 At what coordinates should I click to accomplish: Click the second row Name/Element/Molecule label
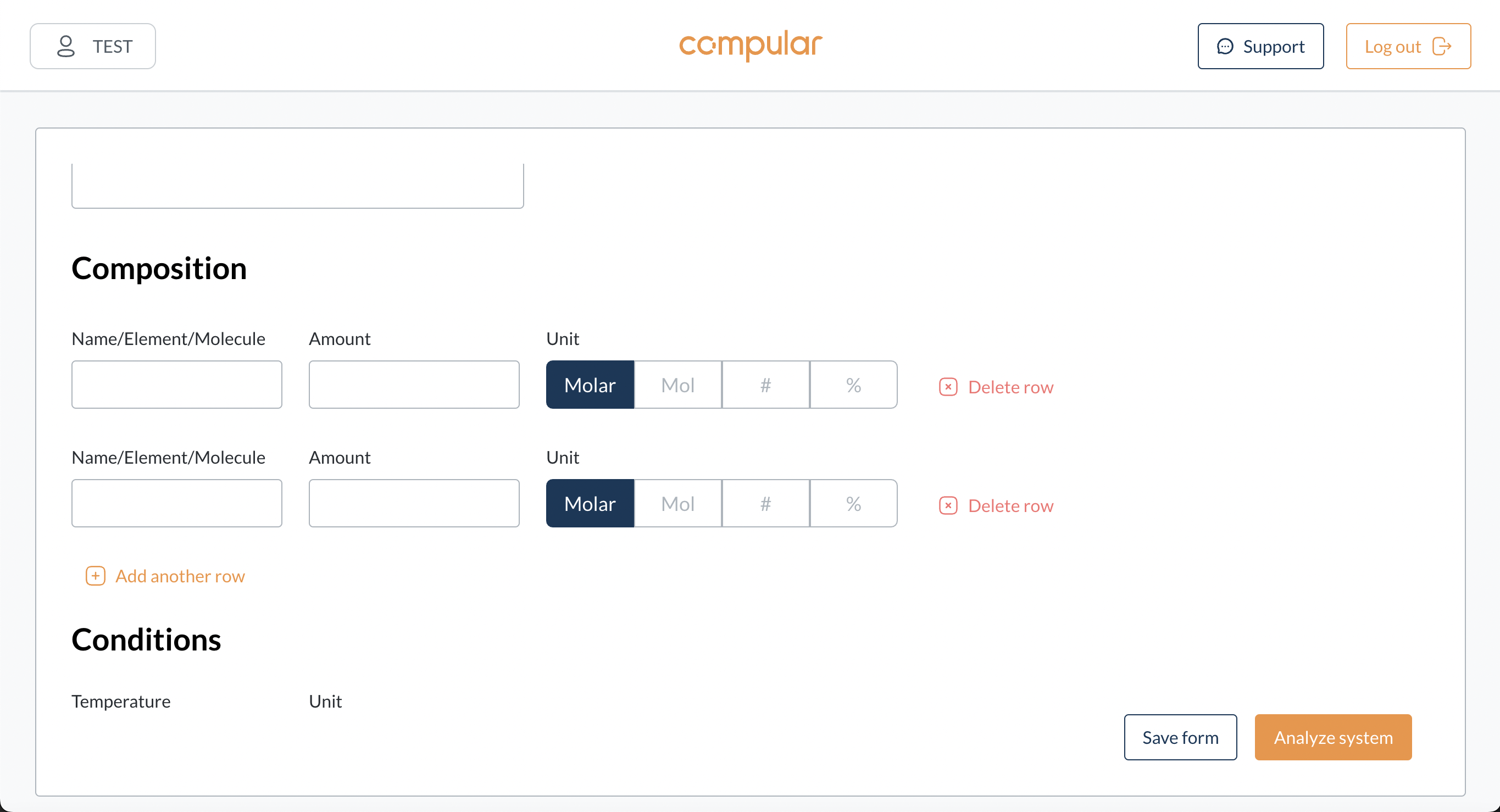point(168,458)
